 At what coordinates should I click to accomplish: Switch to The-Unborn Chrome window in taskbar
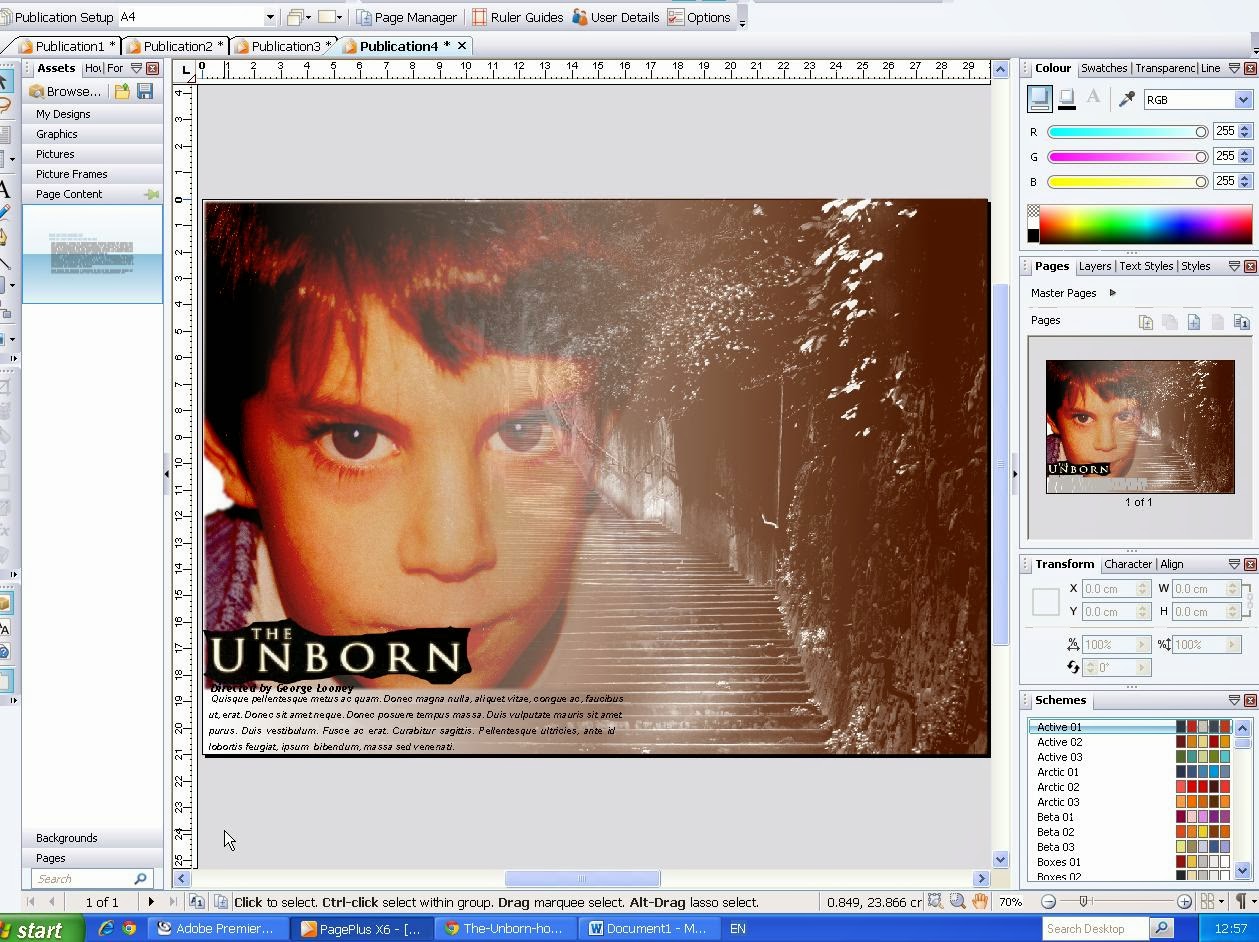pos(506,929)
